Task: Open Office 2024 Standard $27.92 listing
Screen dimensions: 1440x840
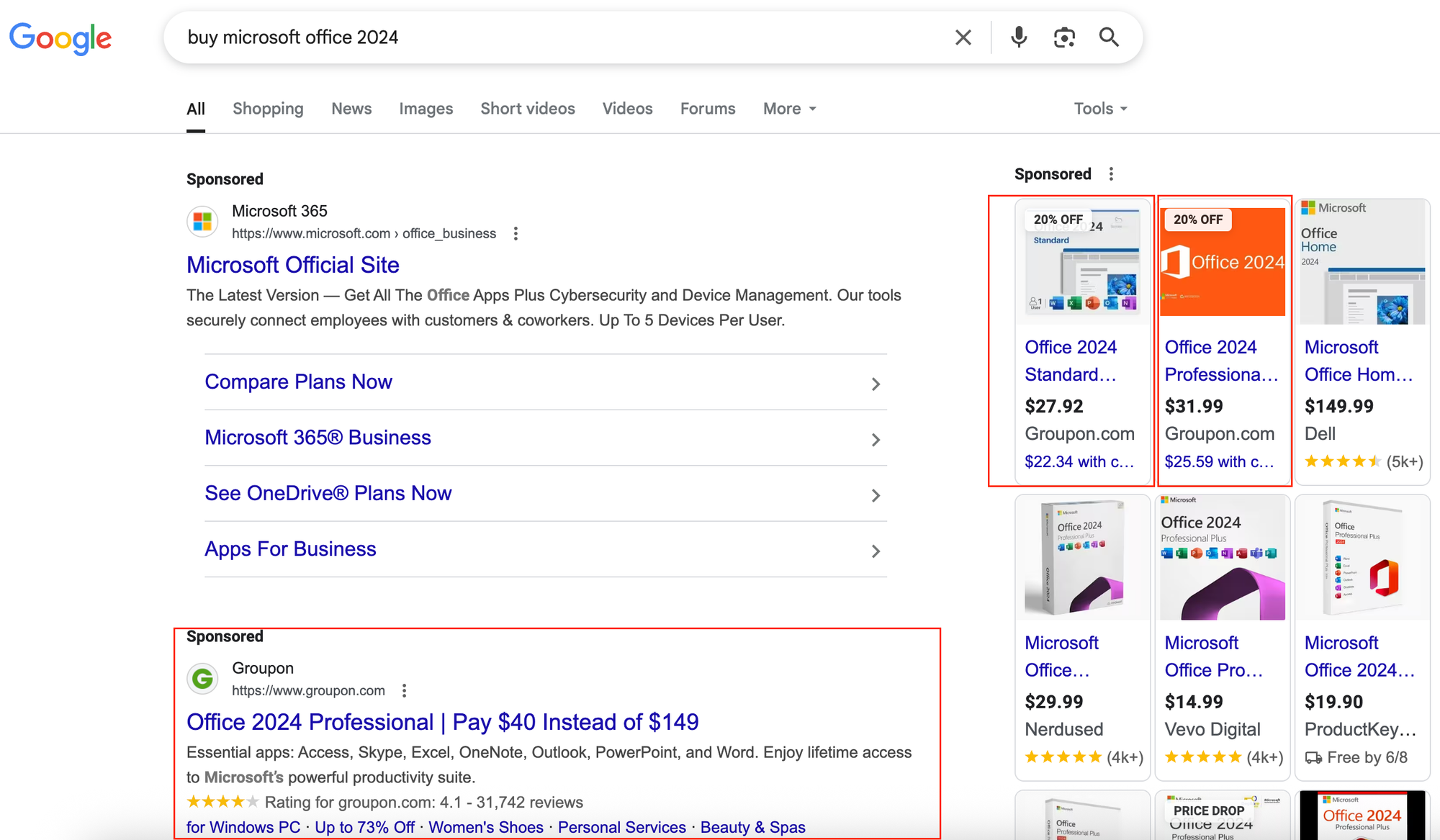Action: tap(1071, 361)
